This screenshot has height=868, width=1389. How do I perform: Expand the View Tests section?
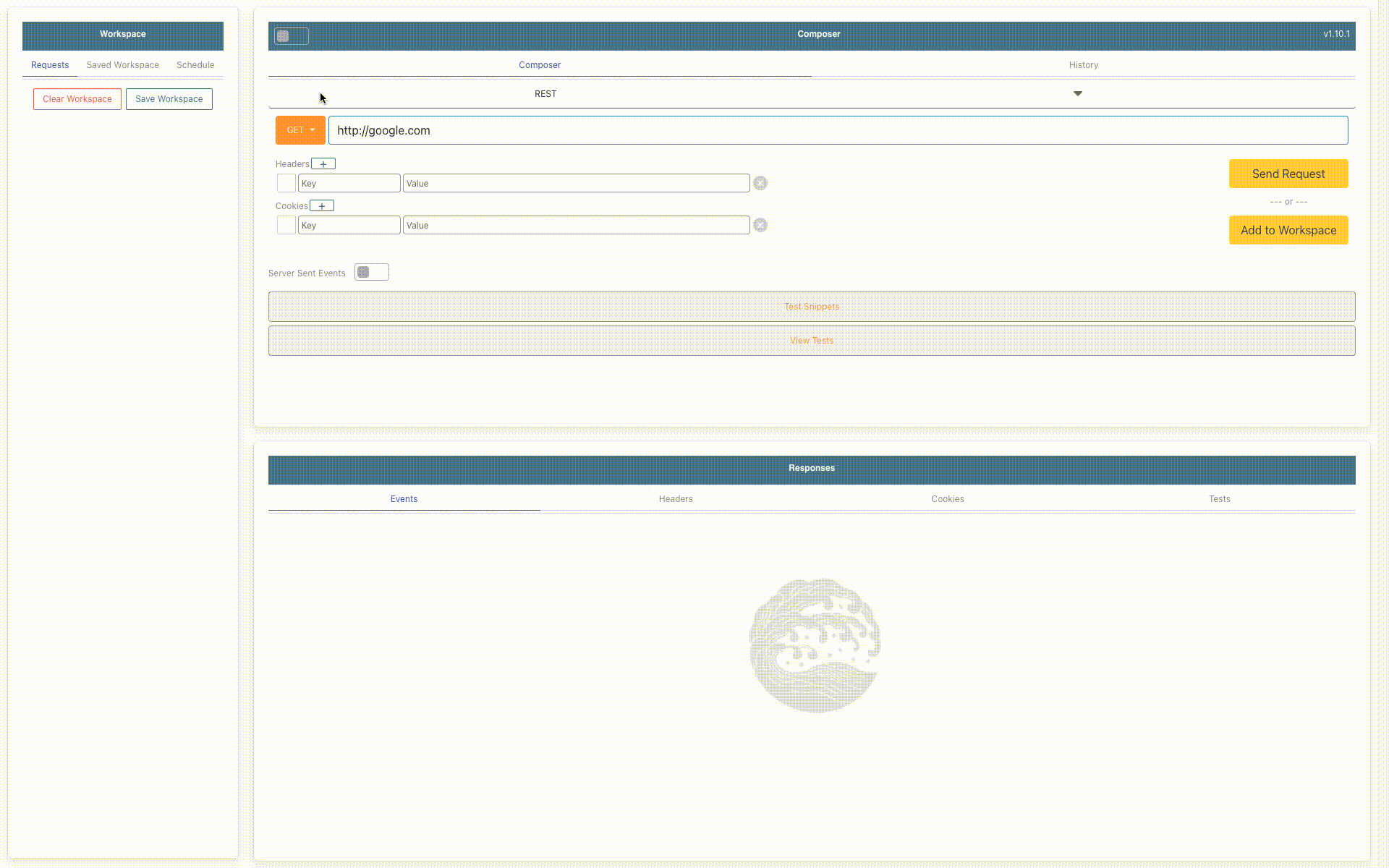811,341
